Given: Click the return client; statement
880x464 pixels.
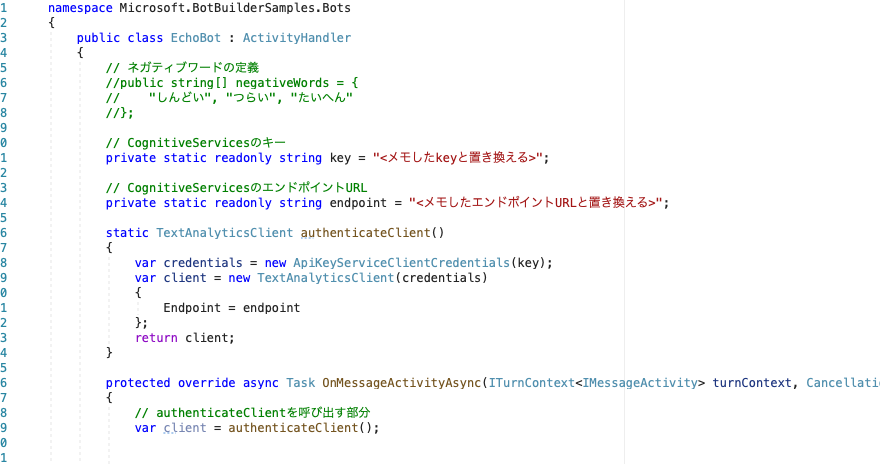Looking at the screenshot, I should [x=185, y=338].
